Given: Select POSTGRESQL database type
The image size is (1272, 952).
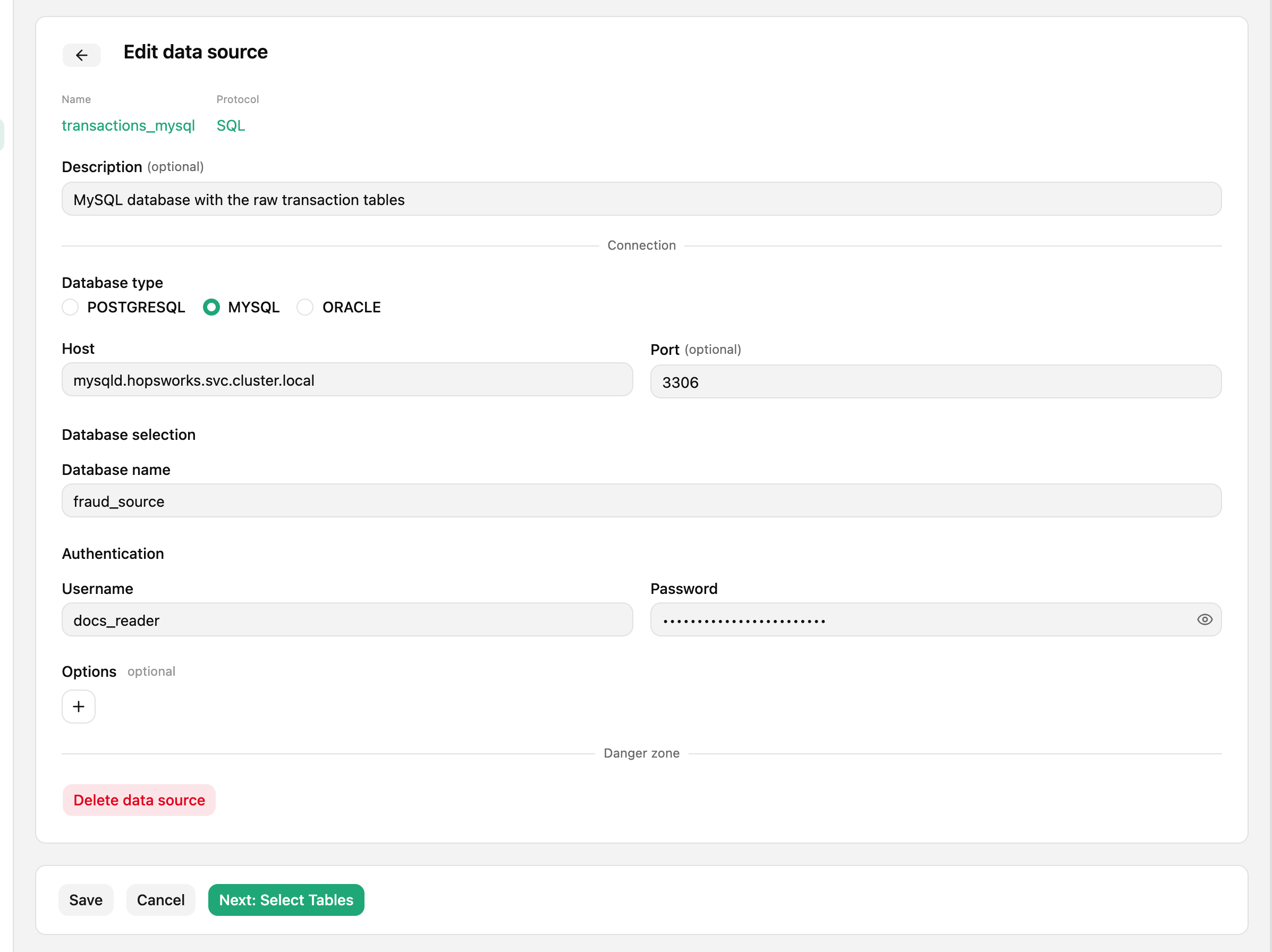Looking at the screenshot, I should [x=70, y=307].
